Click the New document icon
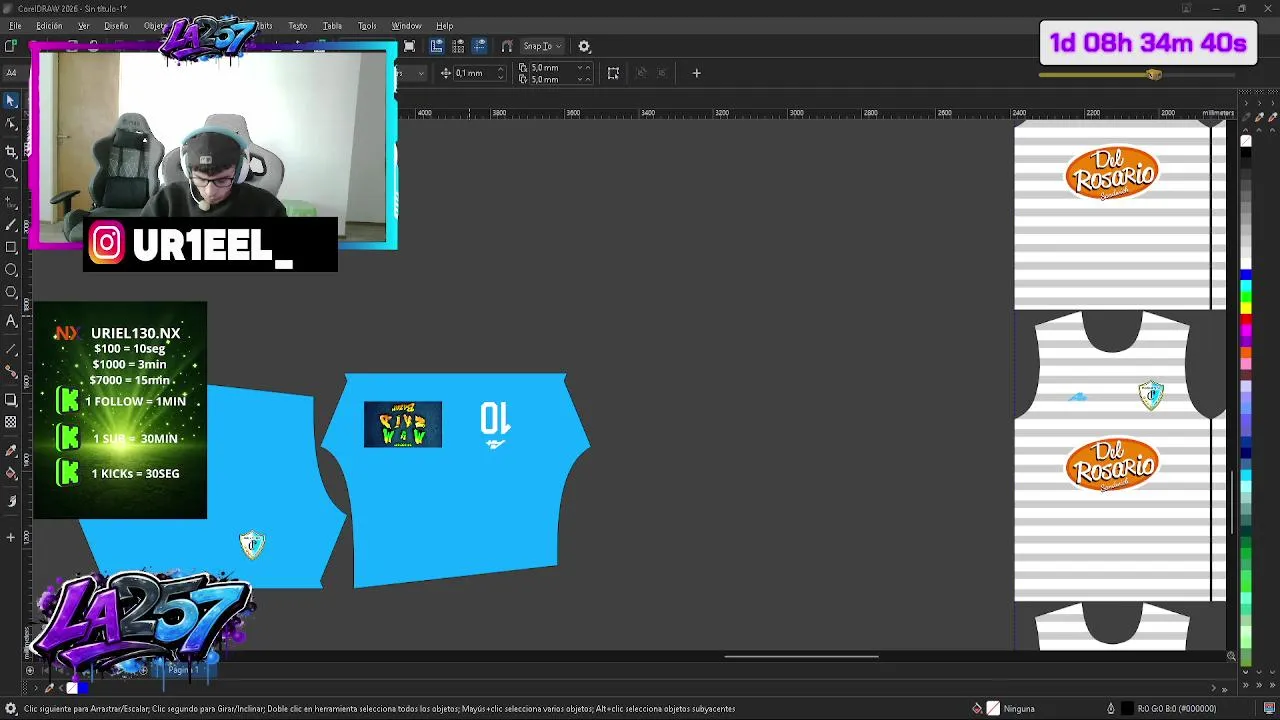 [x=10, y=46]
